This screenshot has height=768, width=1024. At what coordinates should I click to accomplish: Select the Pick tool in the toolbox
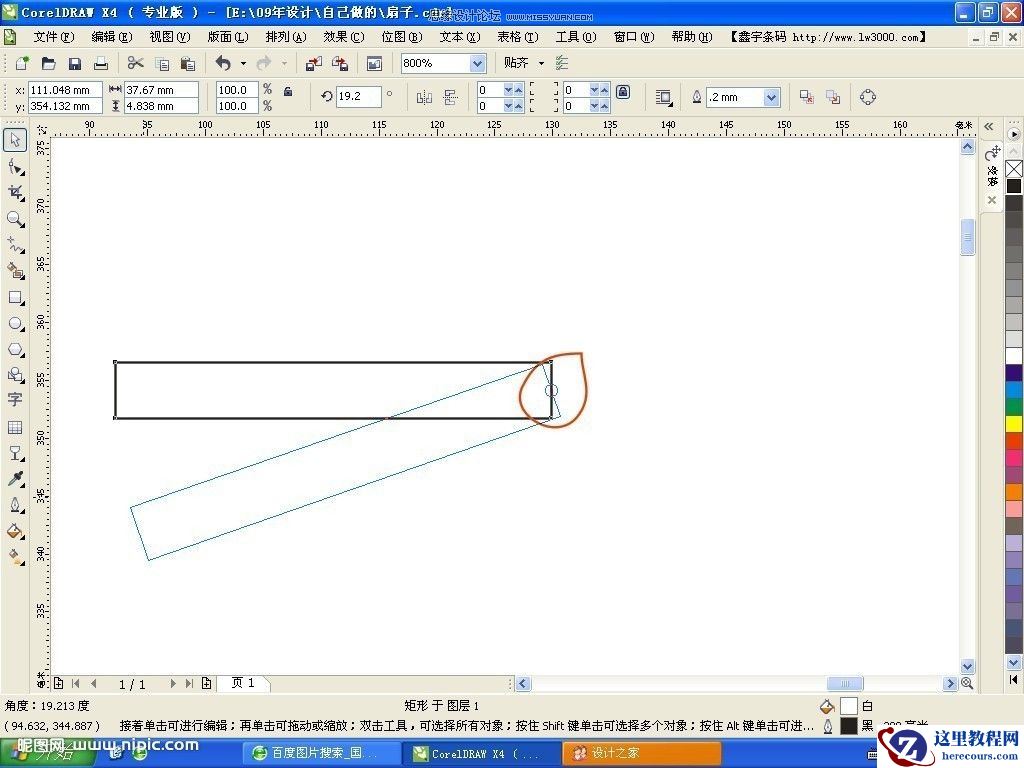15,140
